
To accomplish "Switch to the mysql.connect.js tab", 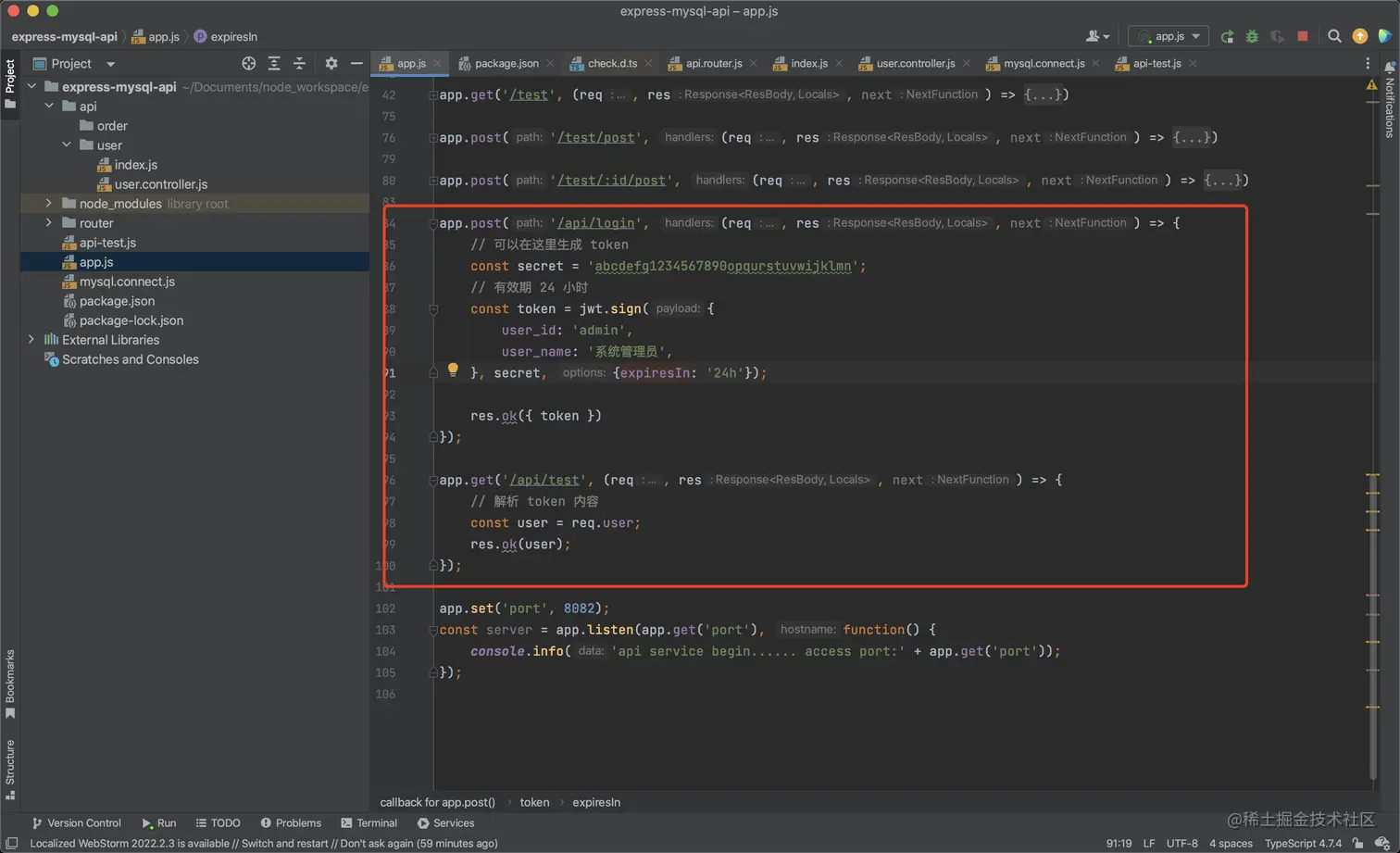I will click(1044, 64).
